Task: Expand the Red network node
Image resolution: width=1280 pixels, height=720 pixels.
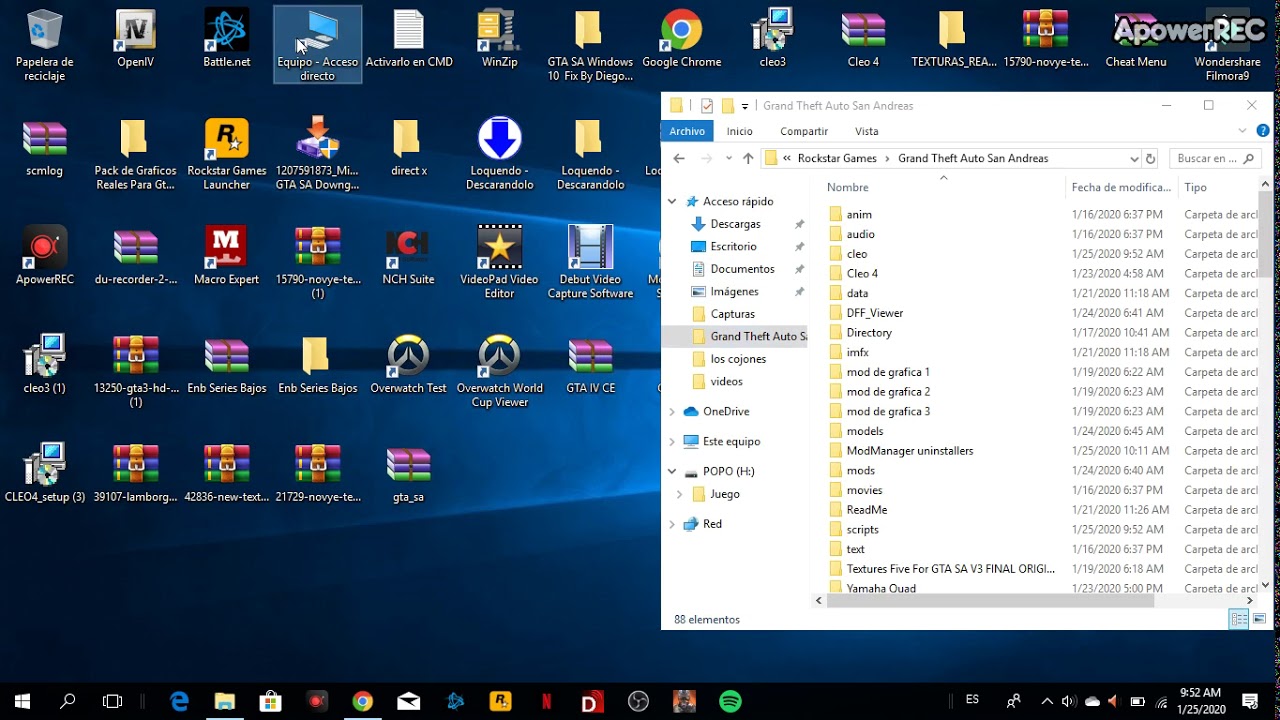Action: tap(672, 524)
